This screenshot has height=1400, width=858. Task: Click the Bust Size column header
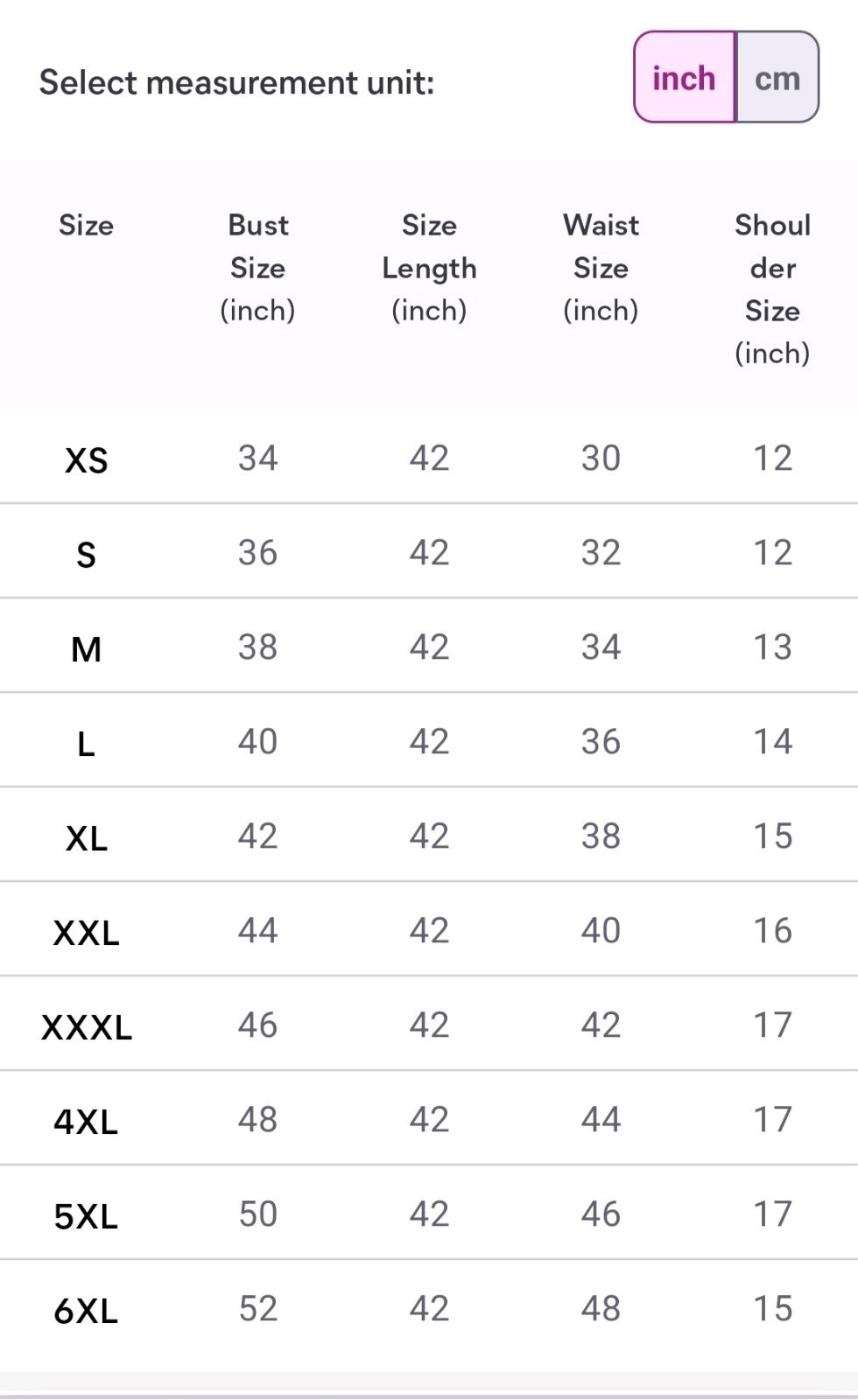(x=257, y=267)
